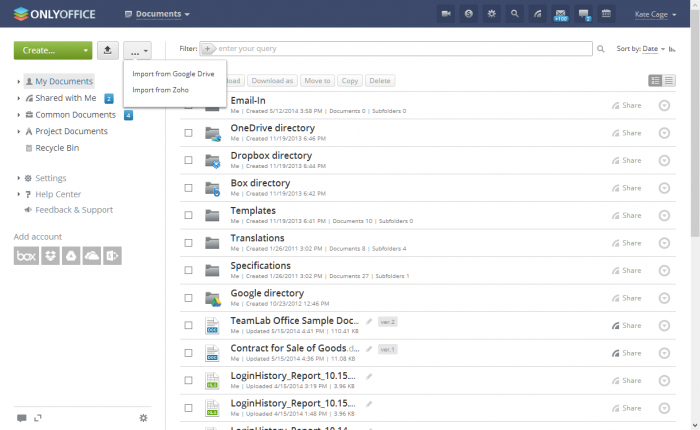Open the Documents module dropdown
Image resolution: width=700 pixels, height=430 pixels.
157,14
